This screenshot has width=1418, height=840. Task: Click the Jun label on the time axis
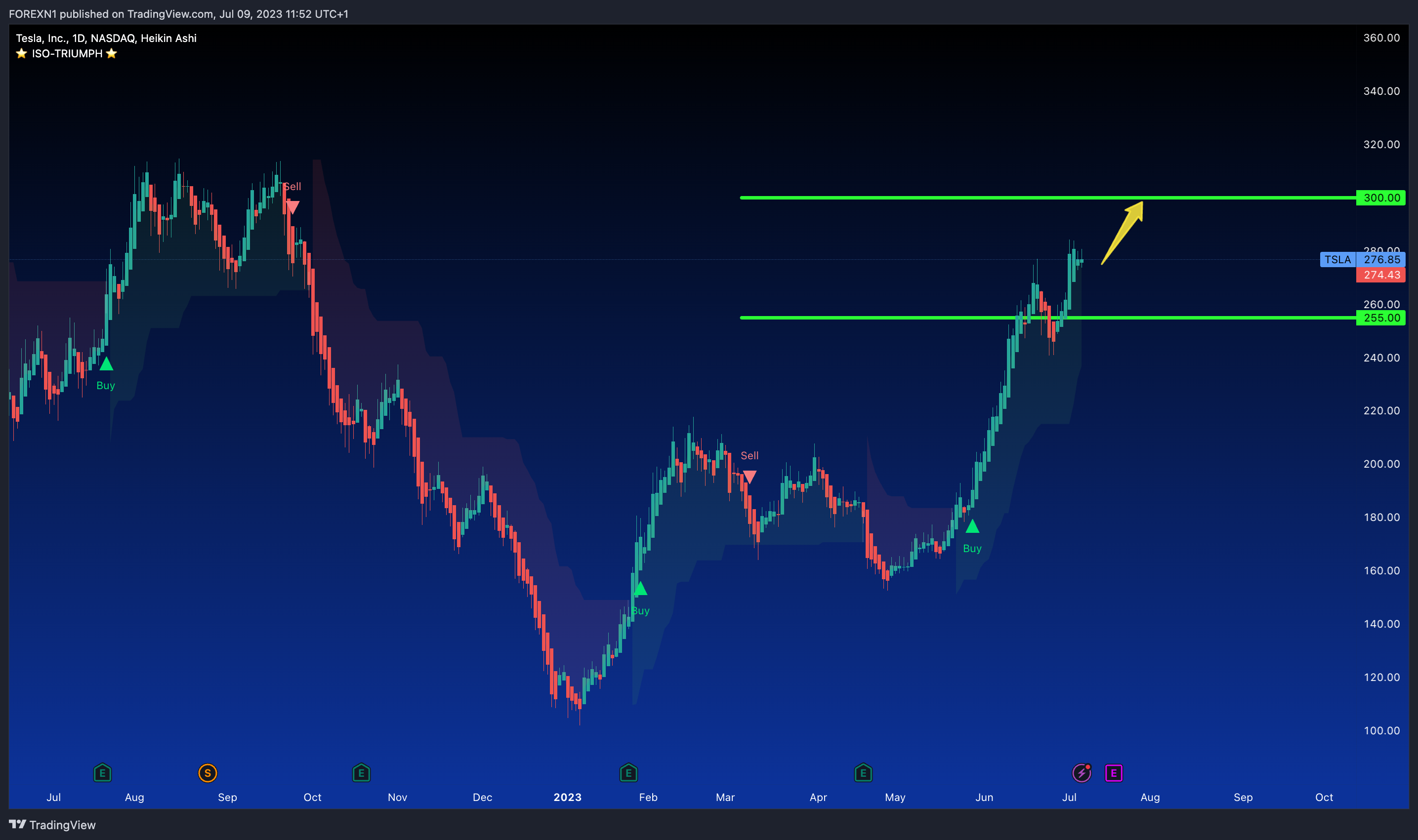[x=984, y=797]
